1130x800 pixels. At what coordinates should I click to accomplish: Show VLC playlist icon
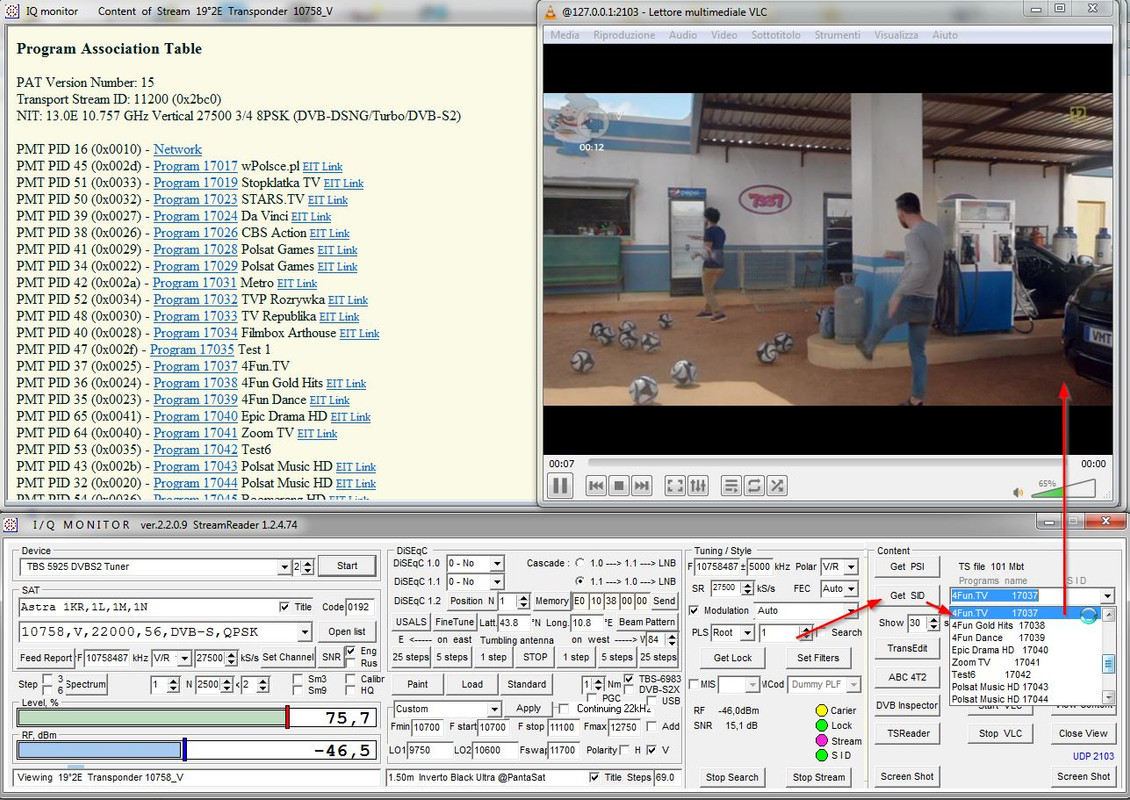click(731, 486)
